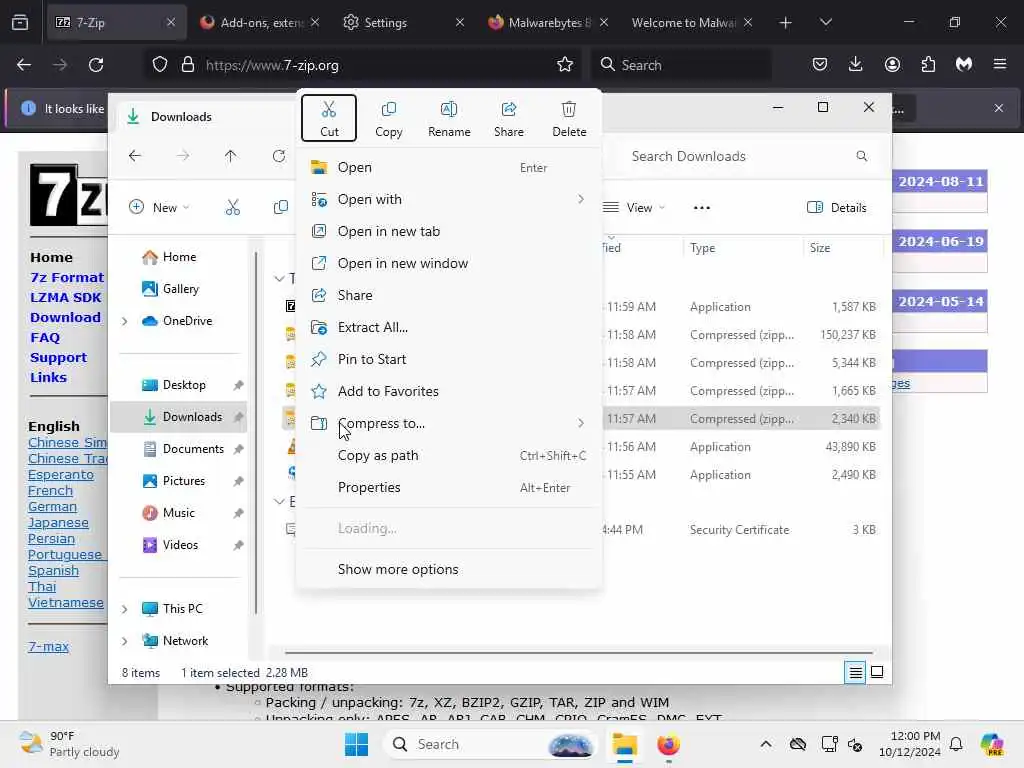The height and width of the screenshot is (768, 1024).
Task: Click the Malwarebytes extension icon
Action: tap(964, 65)
